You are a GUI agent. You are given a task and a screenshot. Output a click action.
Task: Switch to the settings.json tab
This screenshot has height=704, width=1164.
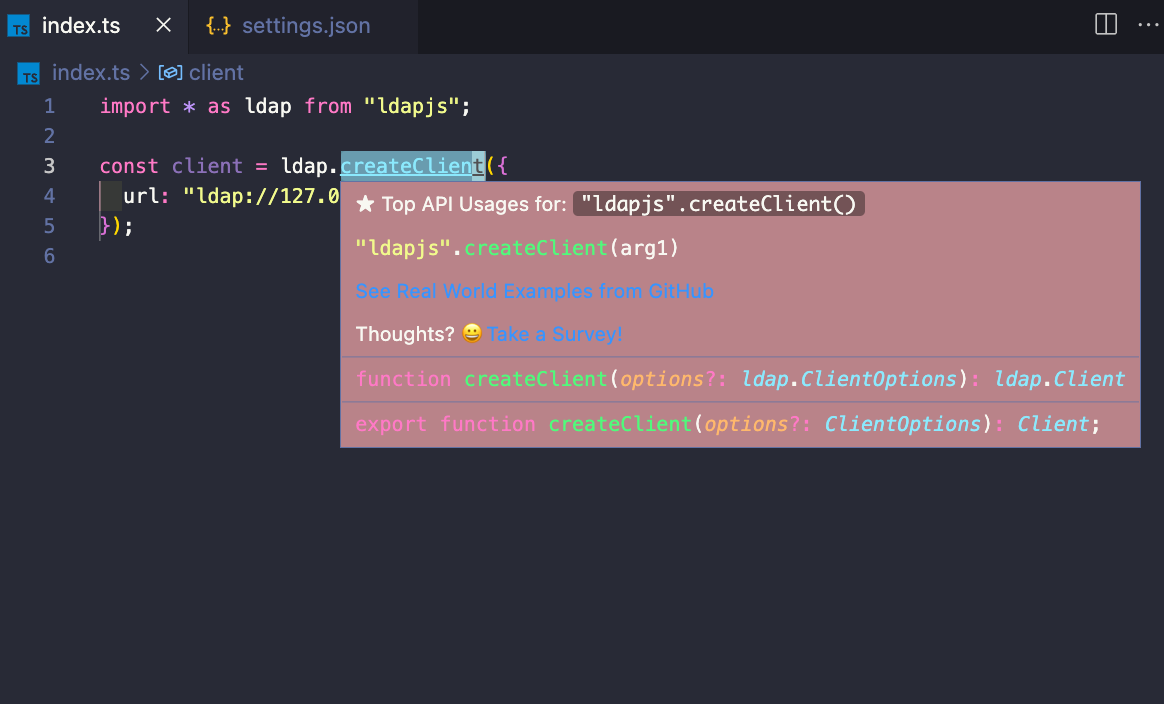click(x=305, y=26)
